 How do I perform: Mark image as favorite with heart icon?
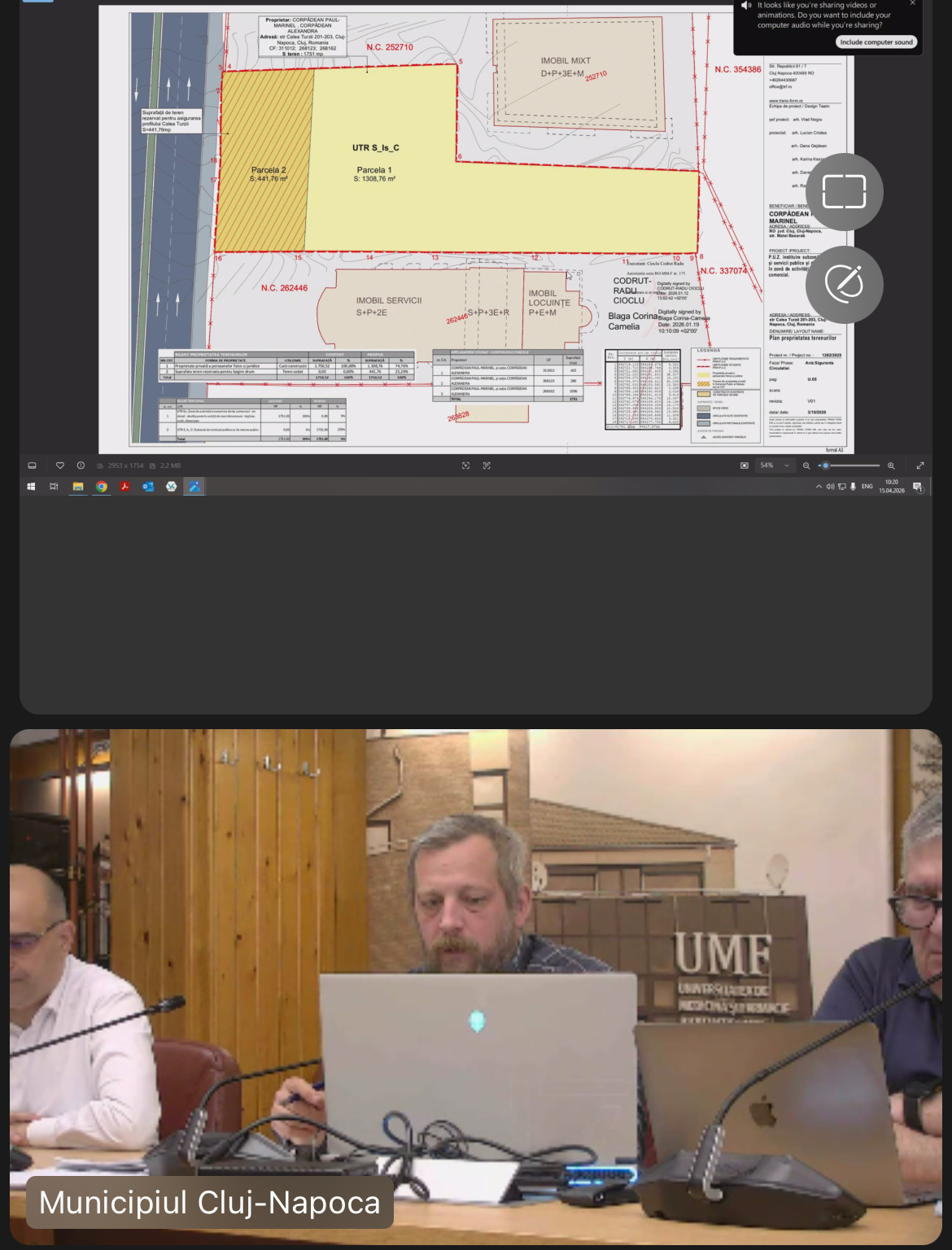click(x=60, y=465)
